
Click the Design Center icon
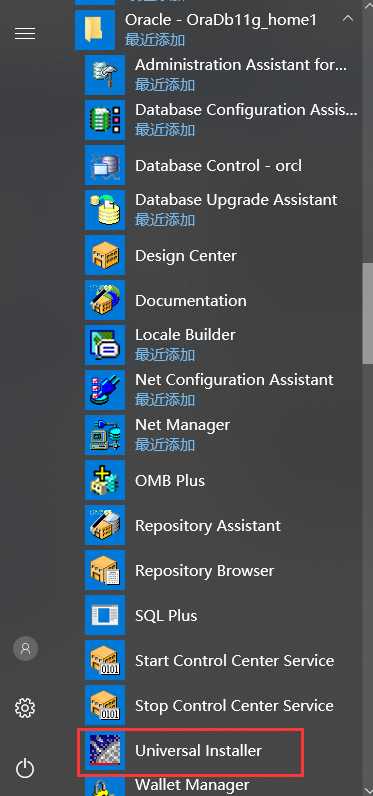coord(105,255)
